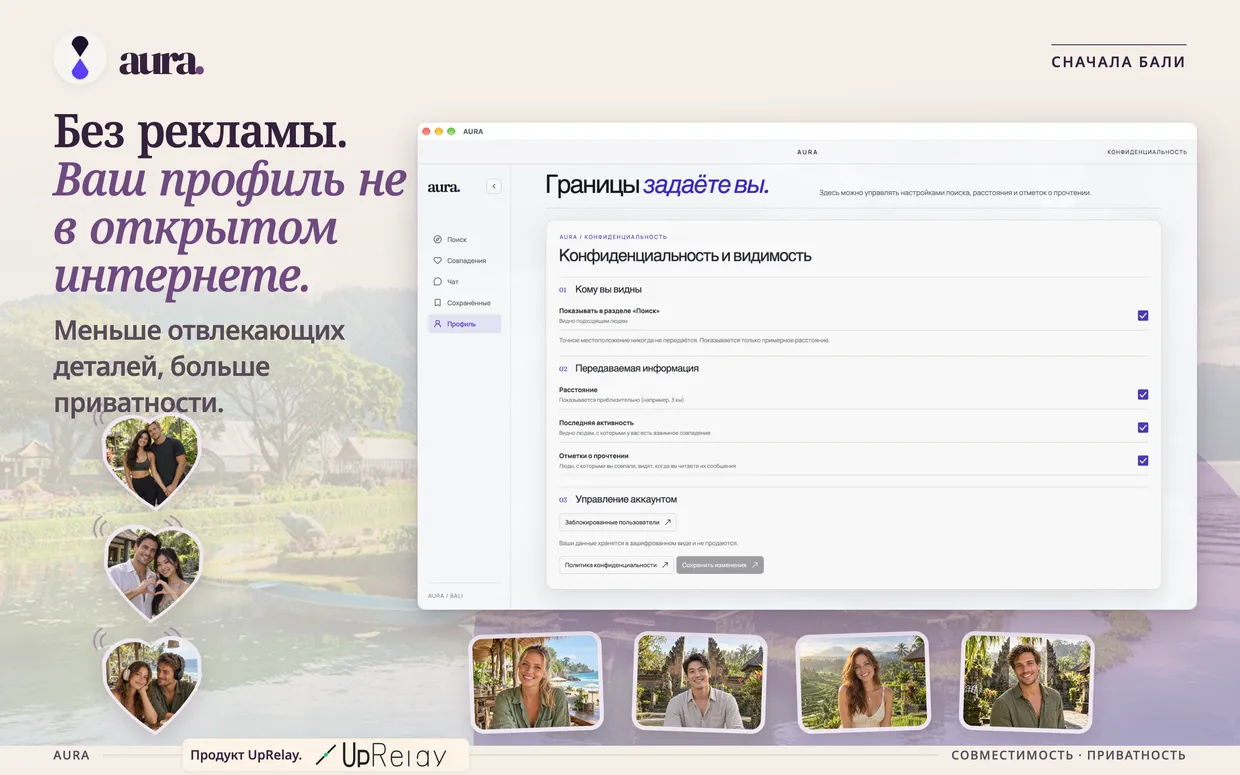This screenshot has width=1240, height=775.
Task: Select the blonde woman's beach café photo
Action: tap(536, 682)
